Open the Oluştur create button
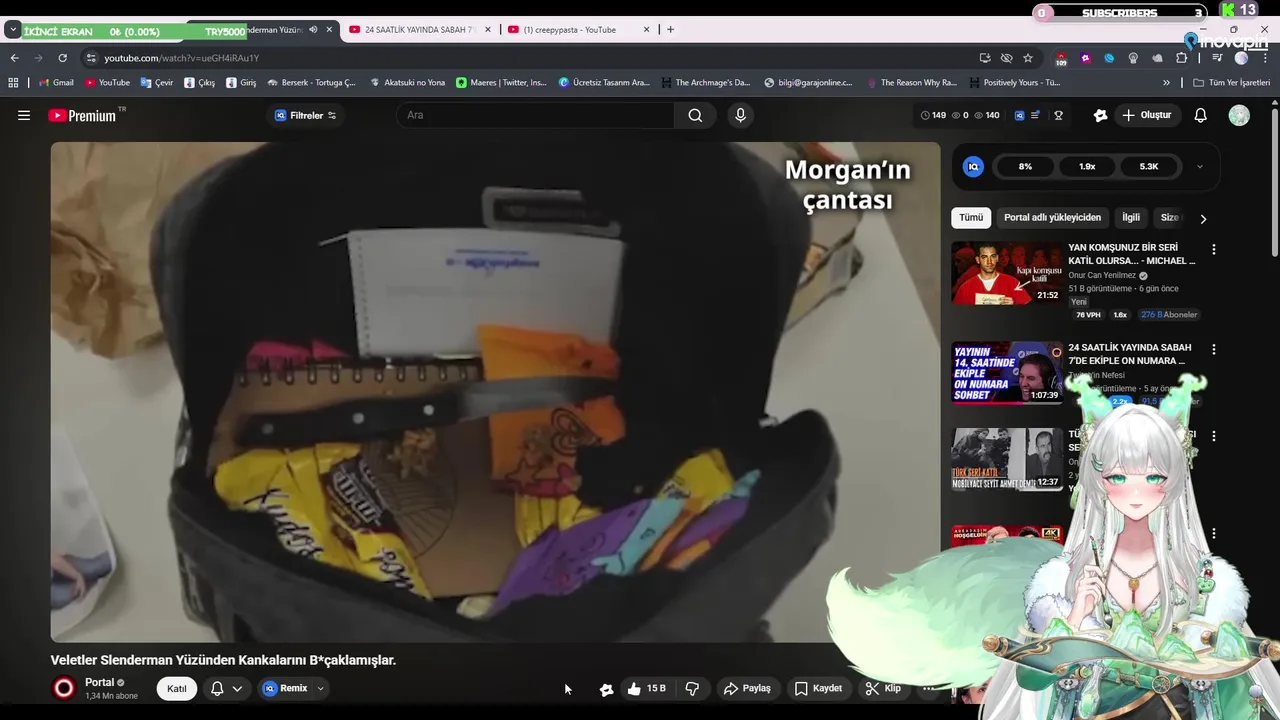Screen dimensions: 1280x720 click(1146, 115)
